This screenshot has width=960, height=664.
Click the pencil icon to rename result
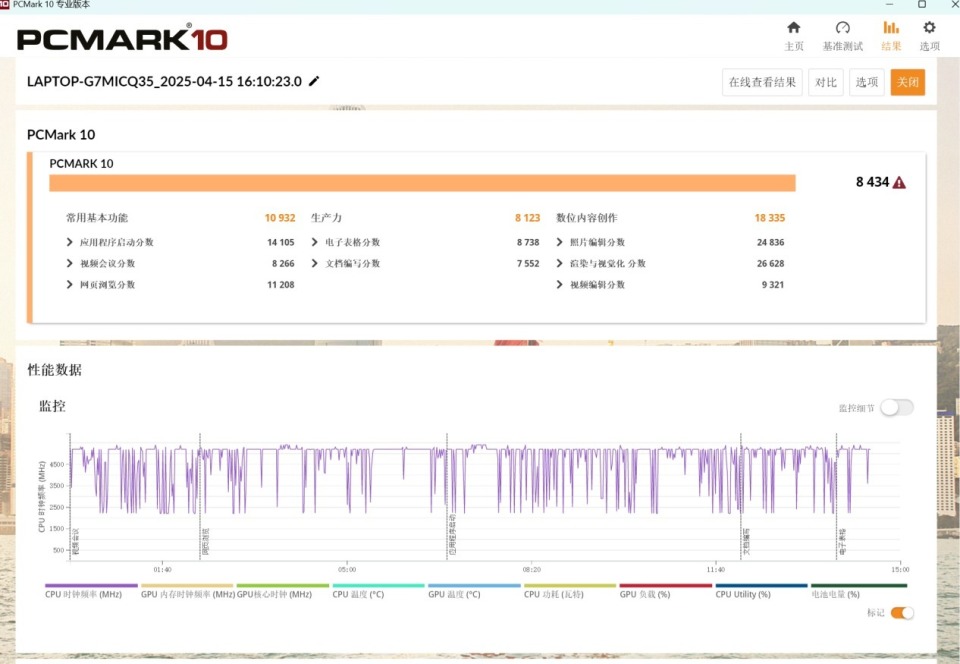point(314,81)
